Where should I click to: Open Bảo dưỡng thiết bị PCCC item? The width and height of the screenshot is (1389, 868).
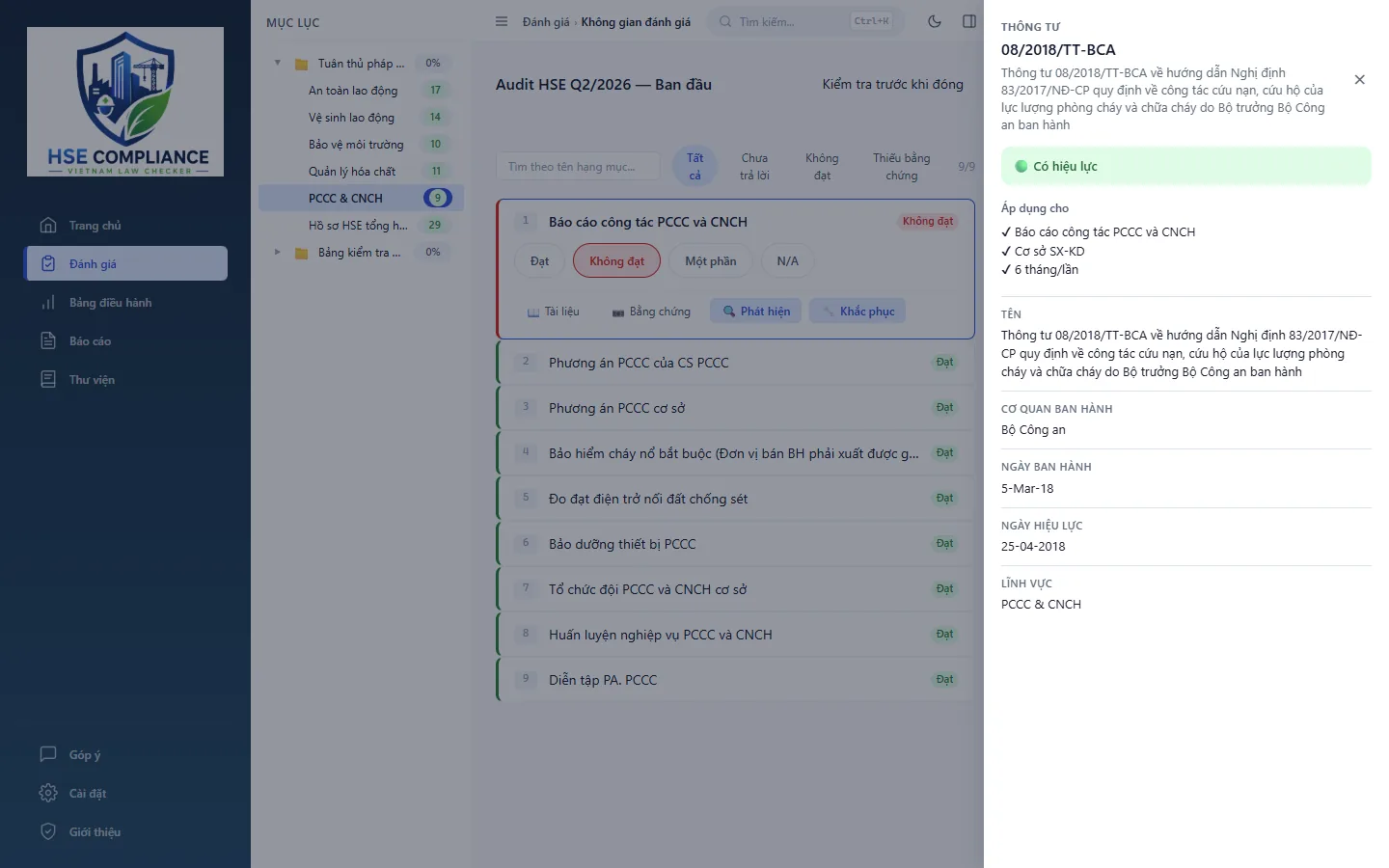point(736,544)
